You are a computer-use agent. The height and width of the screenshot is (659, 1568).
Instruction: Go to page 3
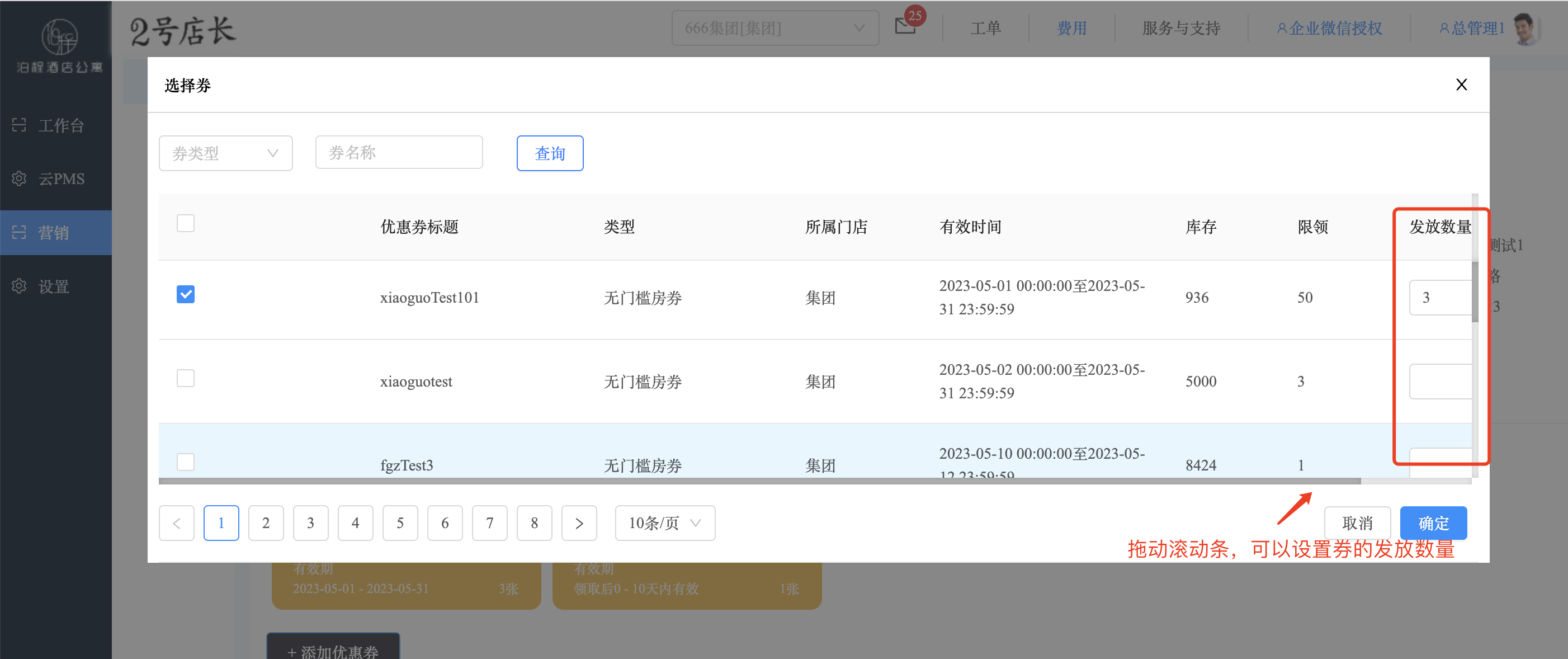(310, 523)
